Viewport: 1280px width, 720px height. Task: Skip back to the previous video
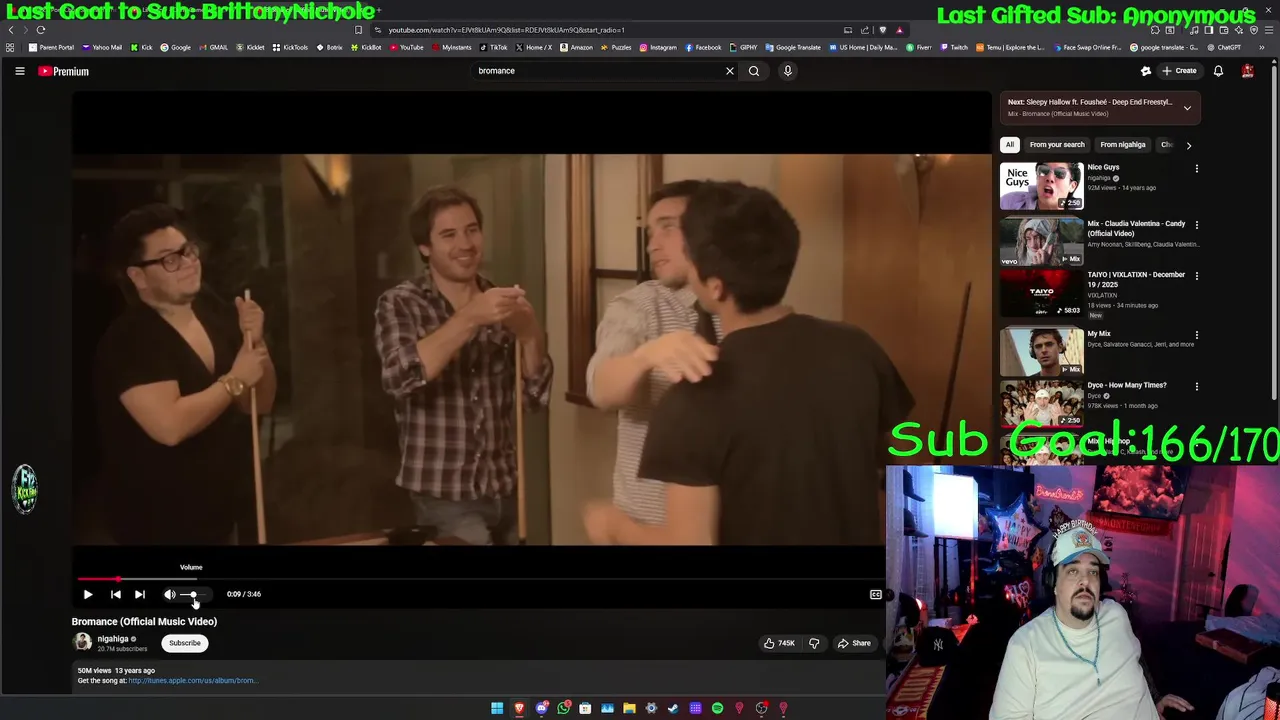(115, 594)
